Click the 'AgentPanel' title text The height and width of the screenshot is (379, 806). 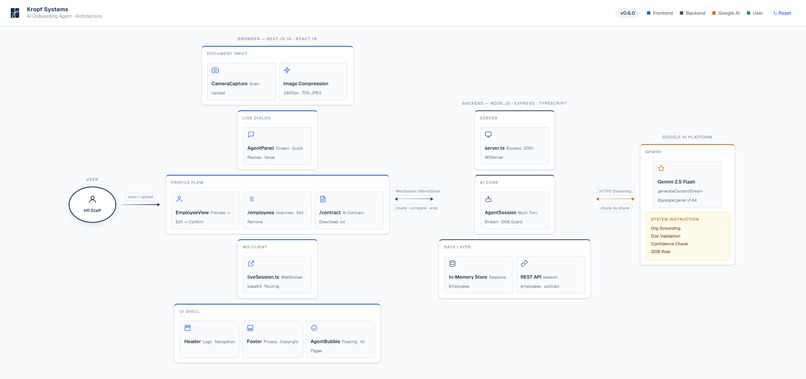[x=261, y=148]
